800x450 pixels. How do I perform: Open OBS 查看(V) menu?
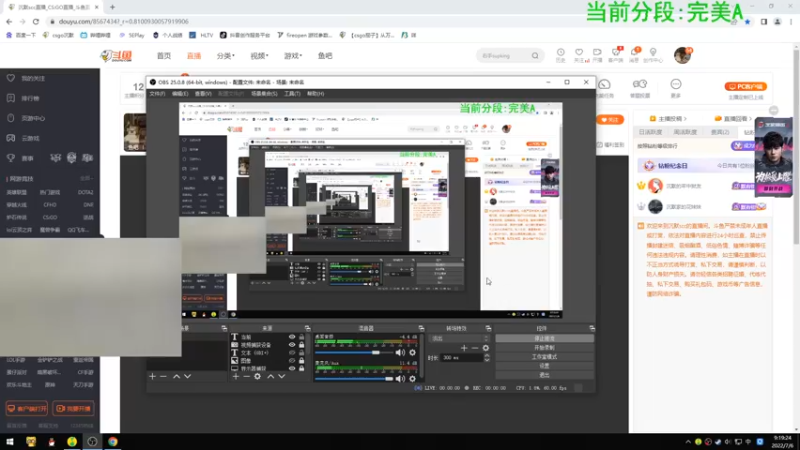click(x=203, y=94)
